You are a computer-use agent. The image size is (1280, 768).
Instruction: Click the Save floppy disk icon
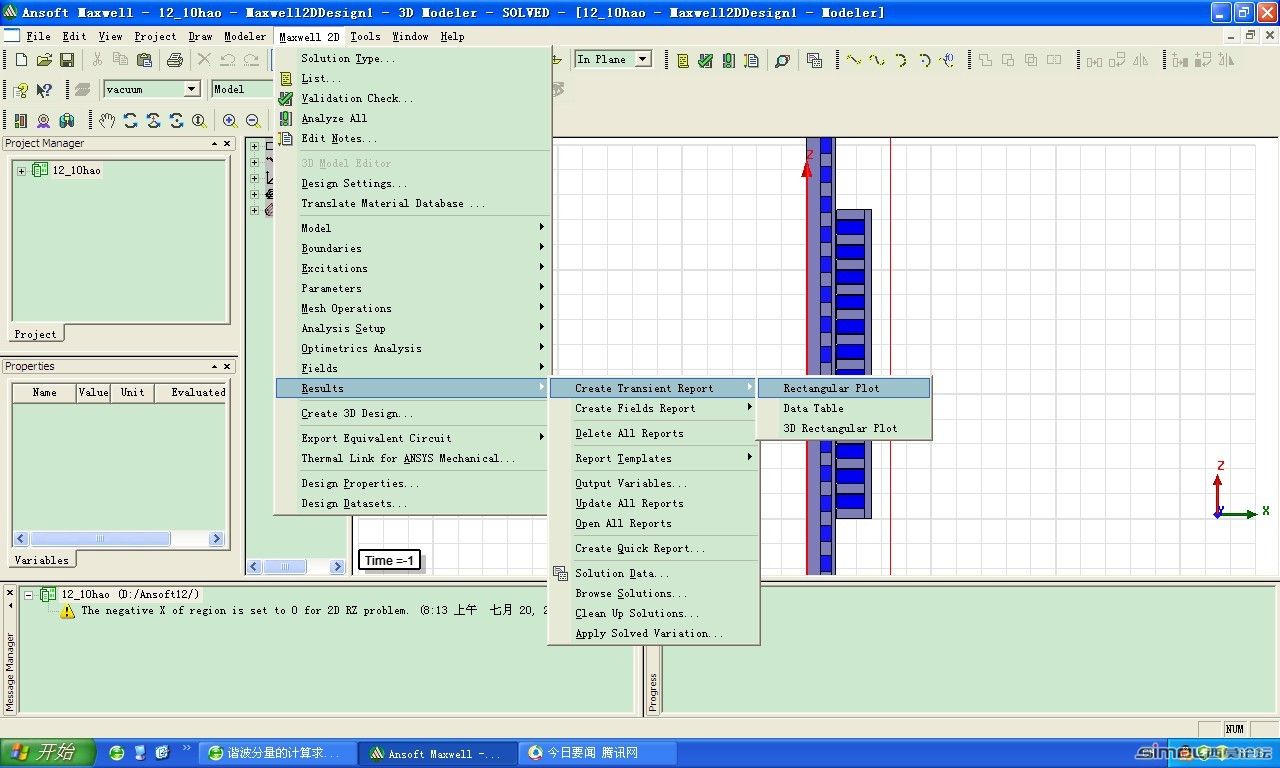point(67,60)
